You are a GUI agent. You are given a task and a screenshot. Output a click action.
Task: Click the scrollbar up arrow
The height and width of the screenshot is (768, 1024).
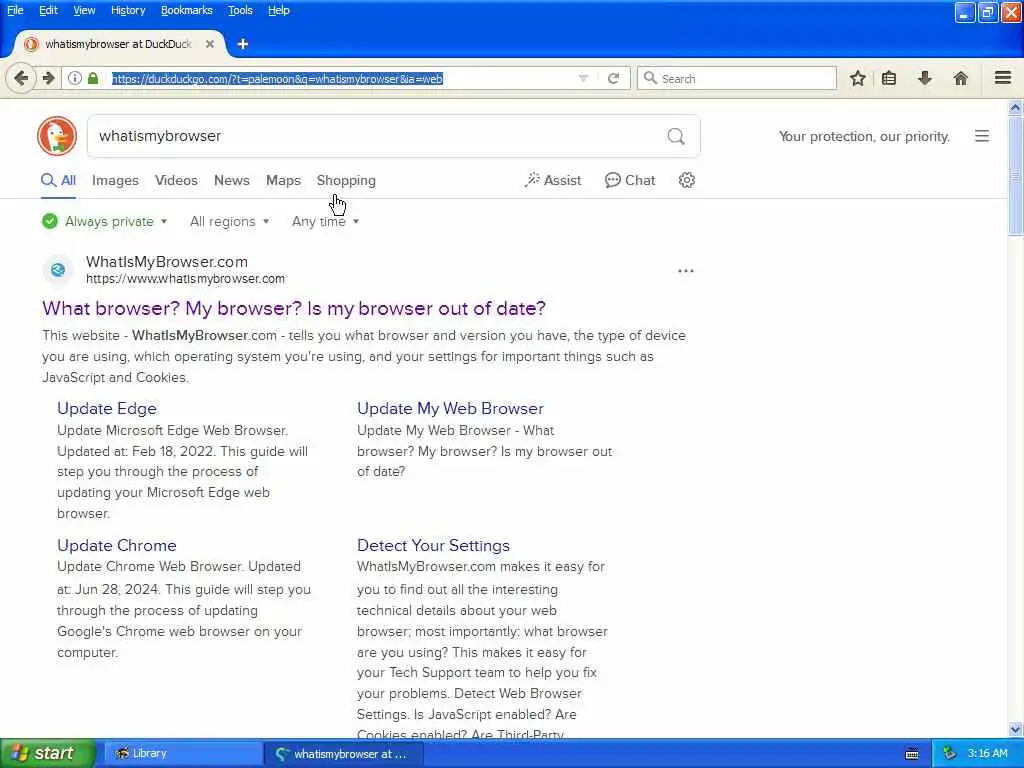pos(1015,108)
